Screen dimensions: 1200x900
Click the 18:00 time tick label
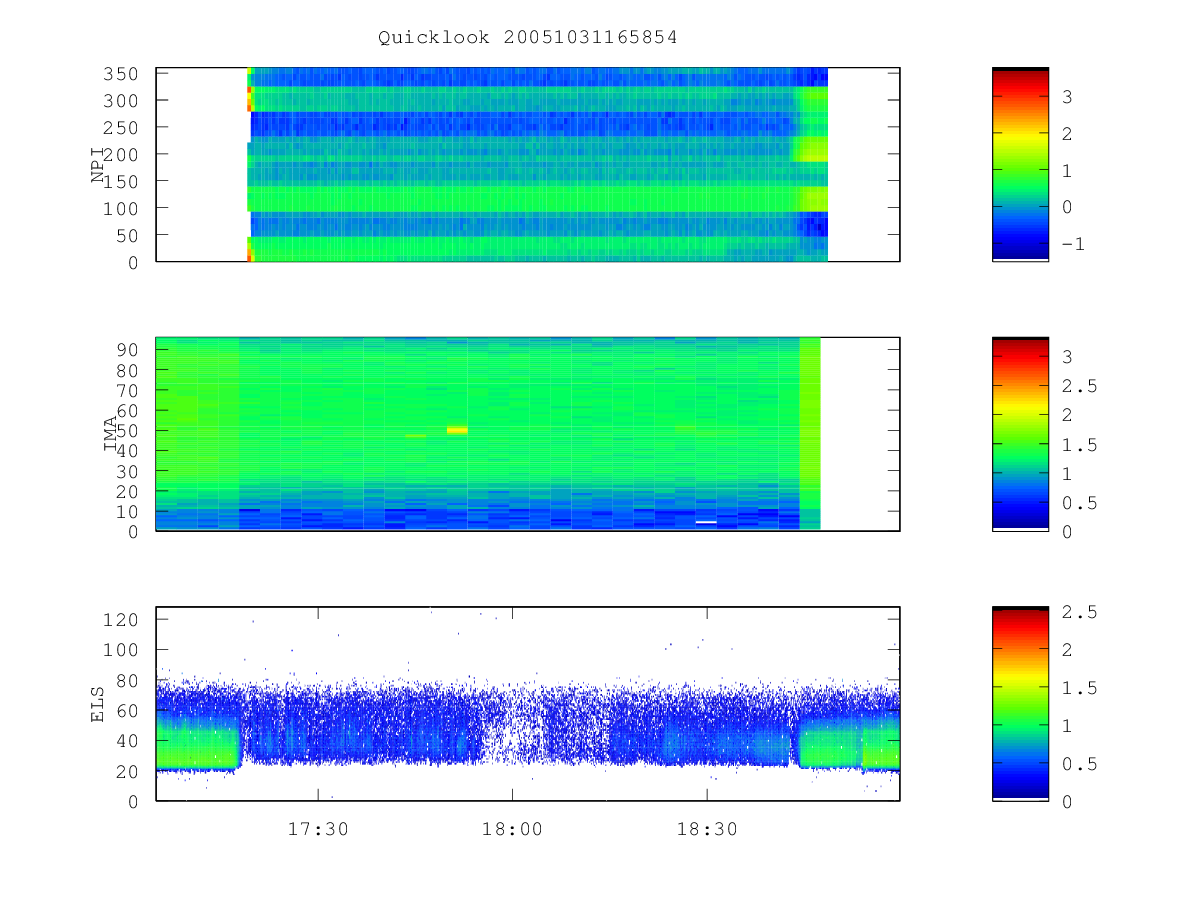(512, 828)
